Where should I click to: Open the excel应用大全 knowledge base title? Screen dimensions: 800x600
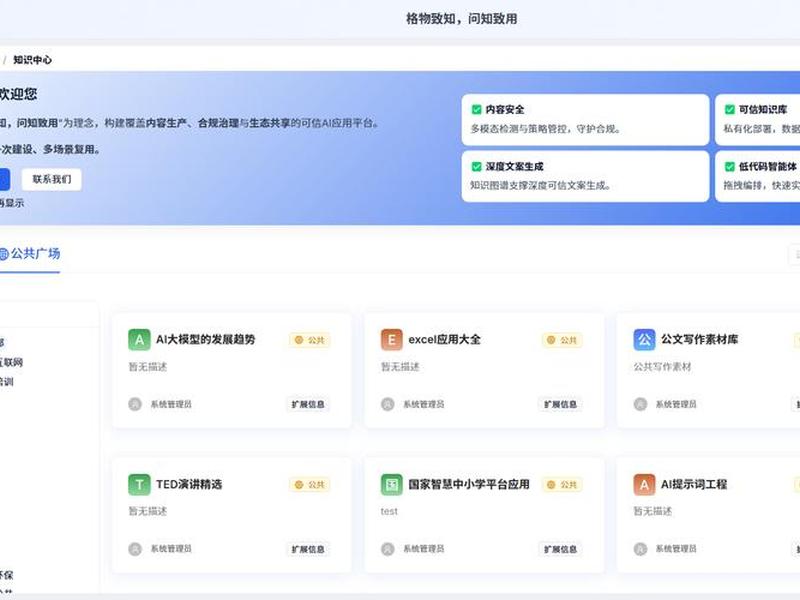[x=444, y=339]
